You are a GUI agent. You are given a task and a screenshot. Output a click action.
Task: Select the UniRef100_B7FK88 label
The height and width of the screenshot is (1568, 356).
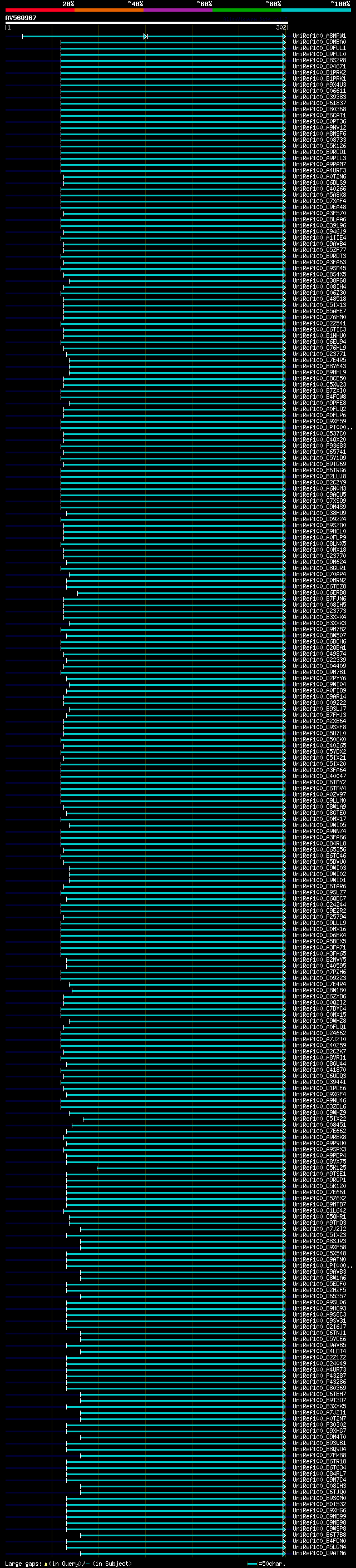click(319, 1455)
